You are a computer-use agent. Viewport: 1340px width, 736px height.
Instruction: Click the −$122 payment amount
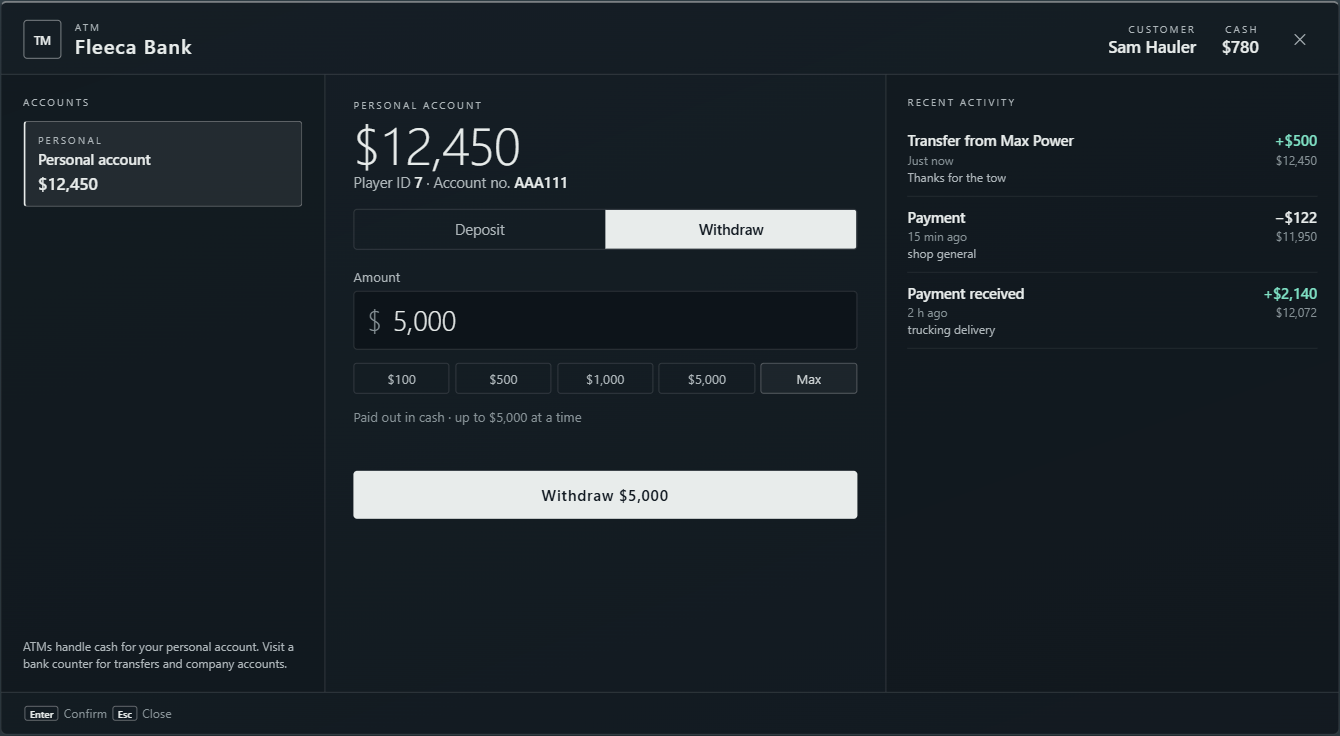[x=1296, y=218]
